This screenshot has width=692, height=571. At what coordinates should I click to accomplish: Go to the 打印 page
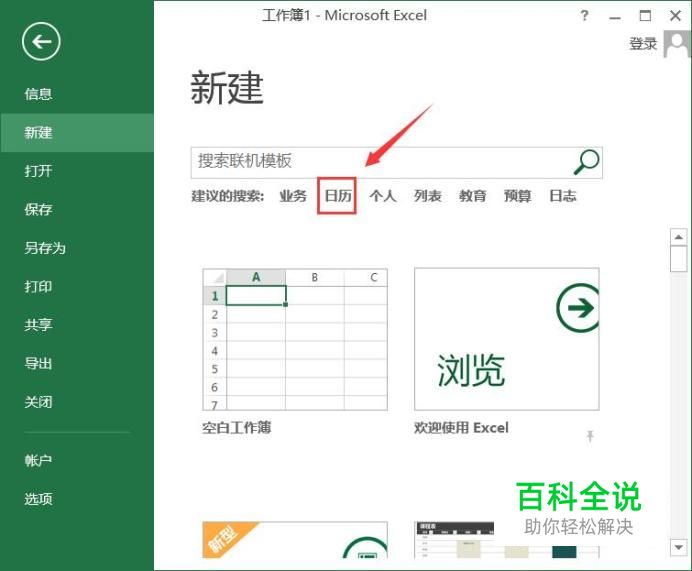coord(38,286)
